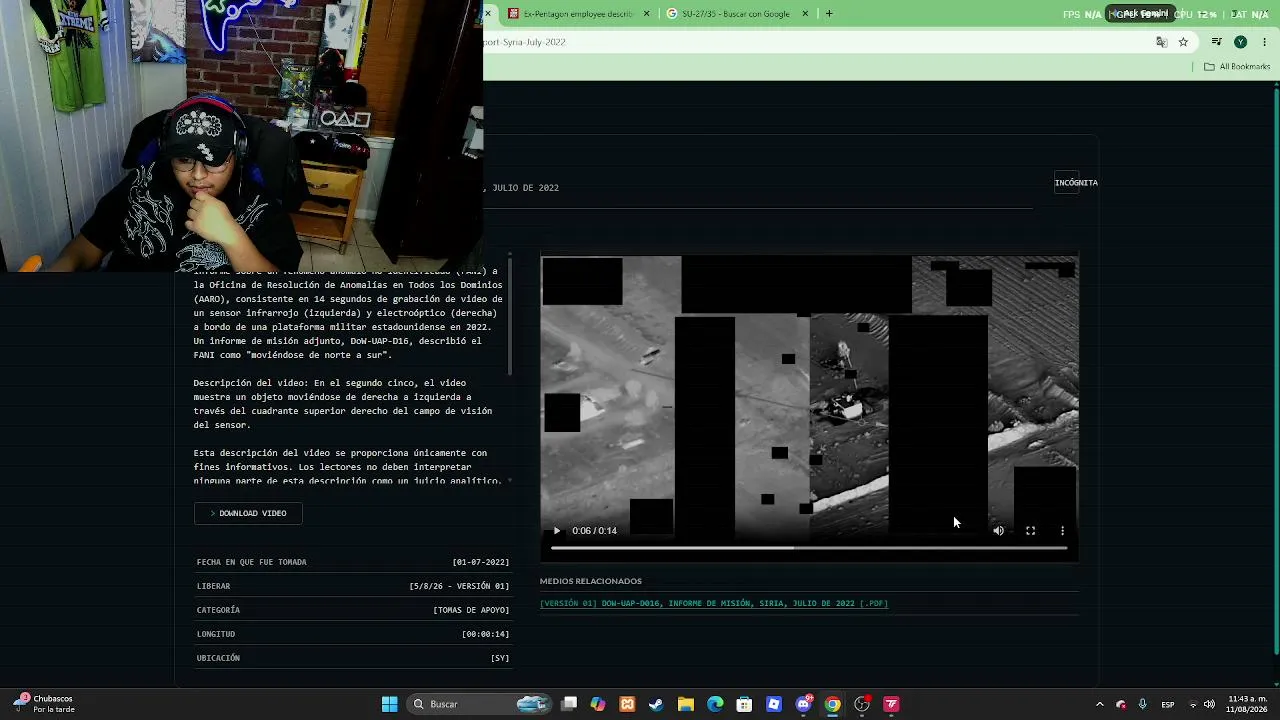
Task: Open the Chubascos weather widget
Action: (45, 704)
